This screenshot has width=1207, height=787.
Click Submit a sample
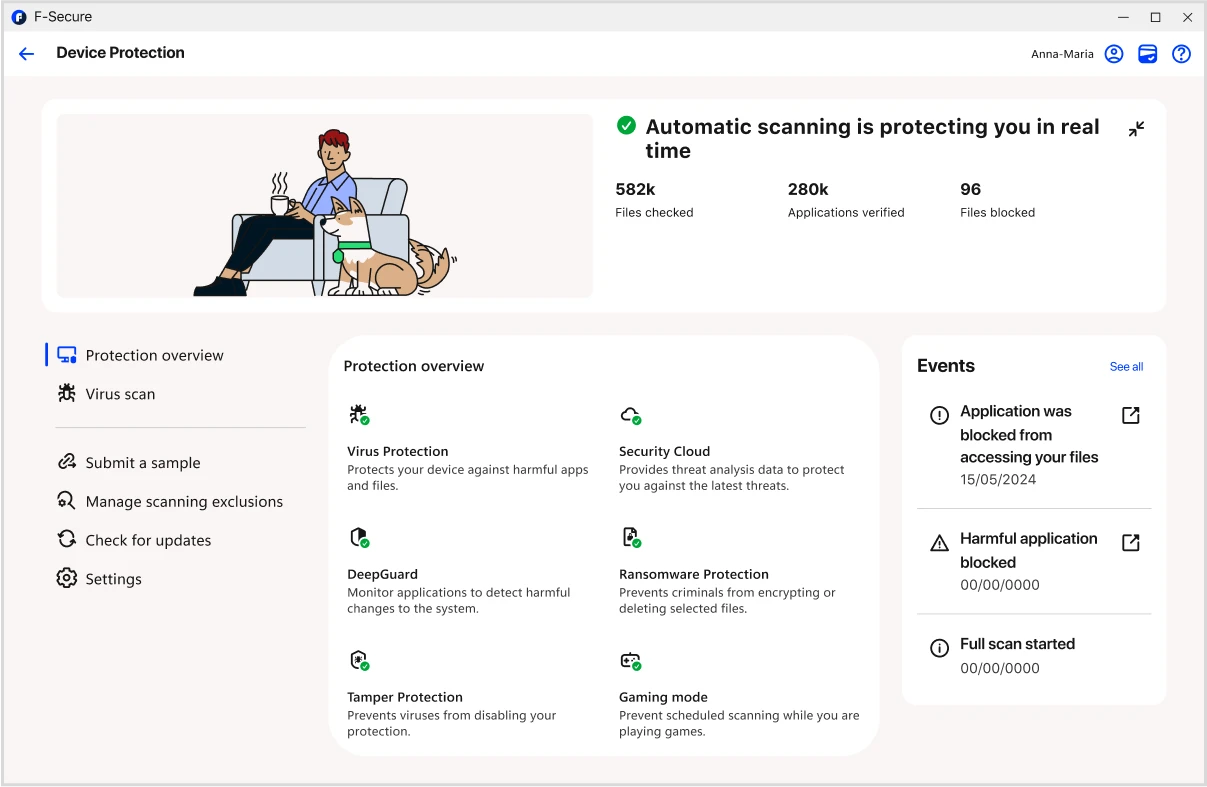pyautogui.click(x=142, y=462)
